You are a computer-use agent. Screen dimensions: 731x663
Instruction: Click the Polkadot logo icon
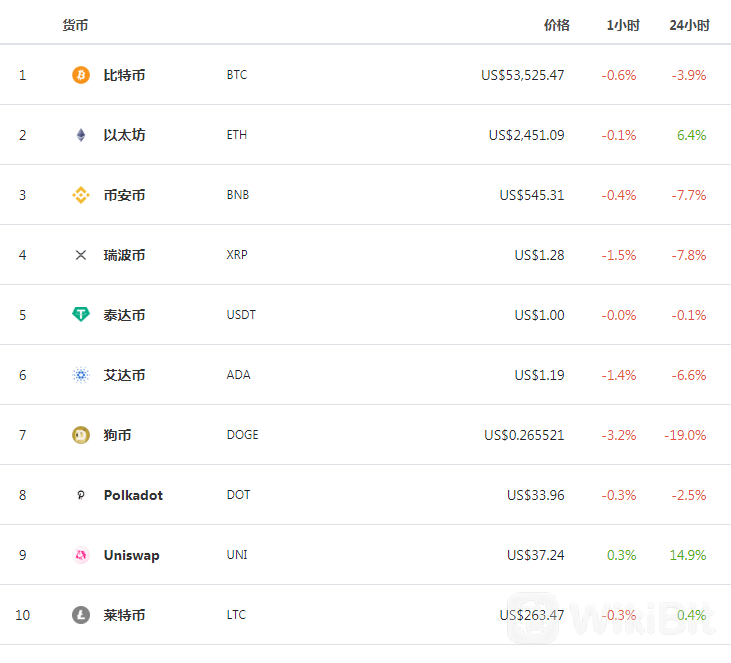[81, 495]
